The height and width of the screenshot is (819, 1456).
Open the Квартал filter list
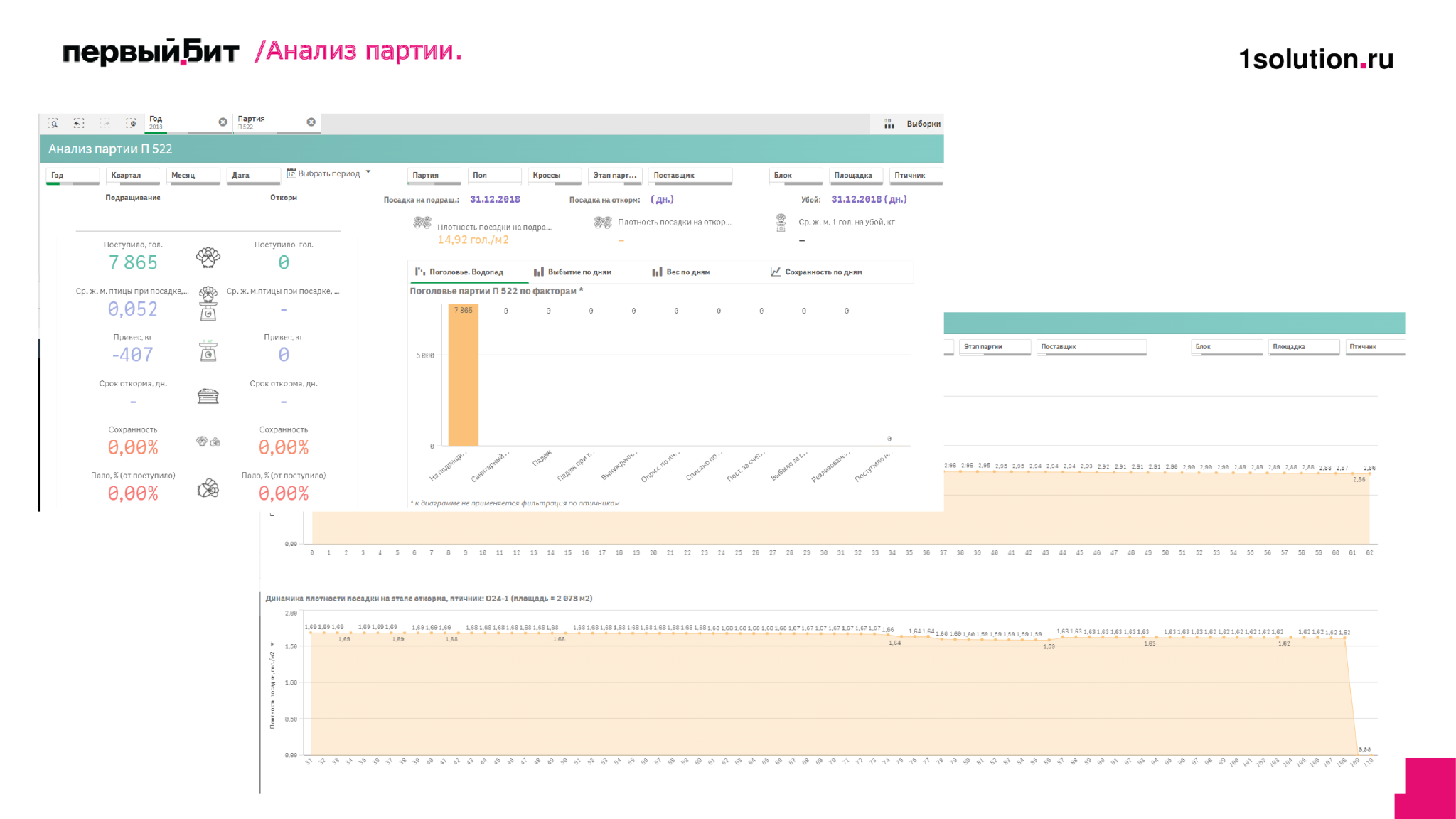point(133,176)
